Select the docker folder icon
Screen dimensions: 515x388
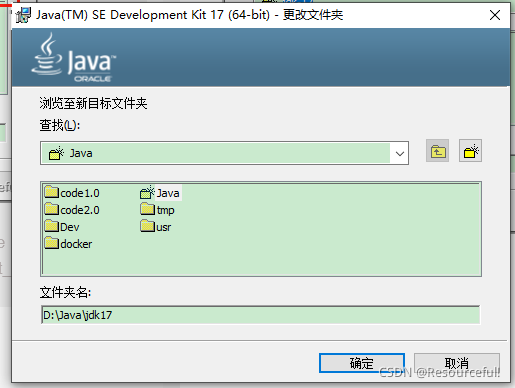pos(51,243)
